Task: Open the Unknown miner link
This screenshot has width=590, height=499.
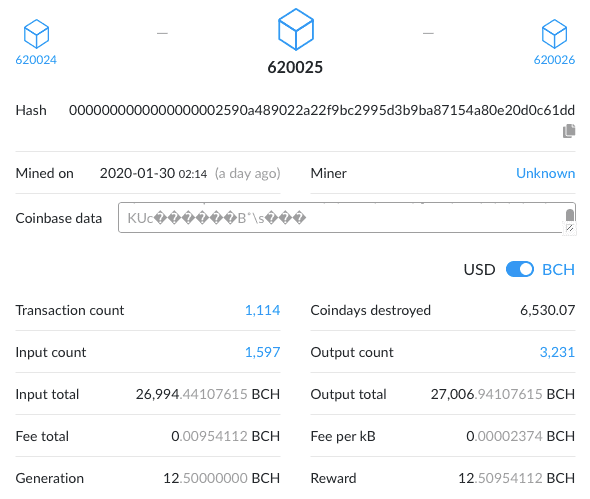Action: tap(546, 173)
